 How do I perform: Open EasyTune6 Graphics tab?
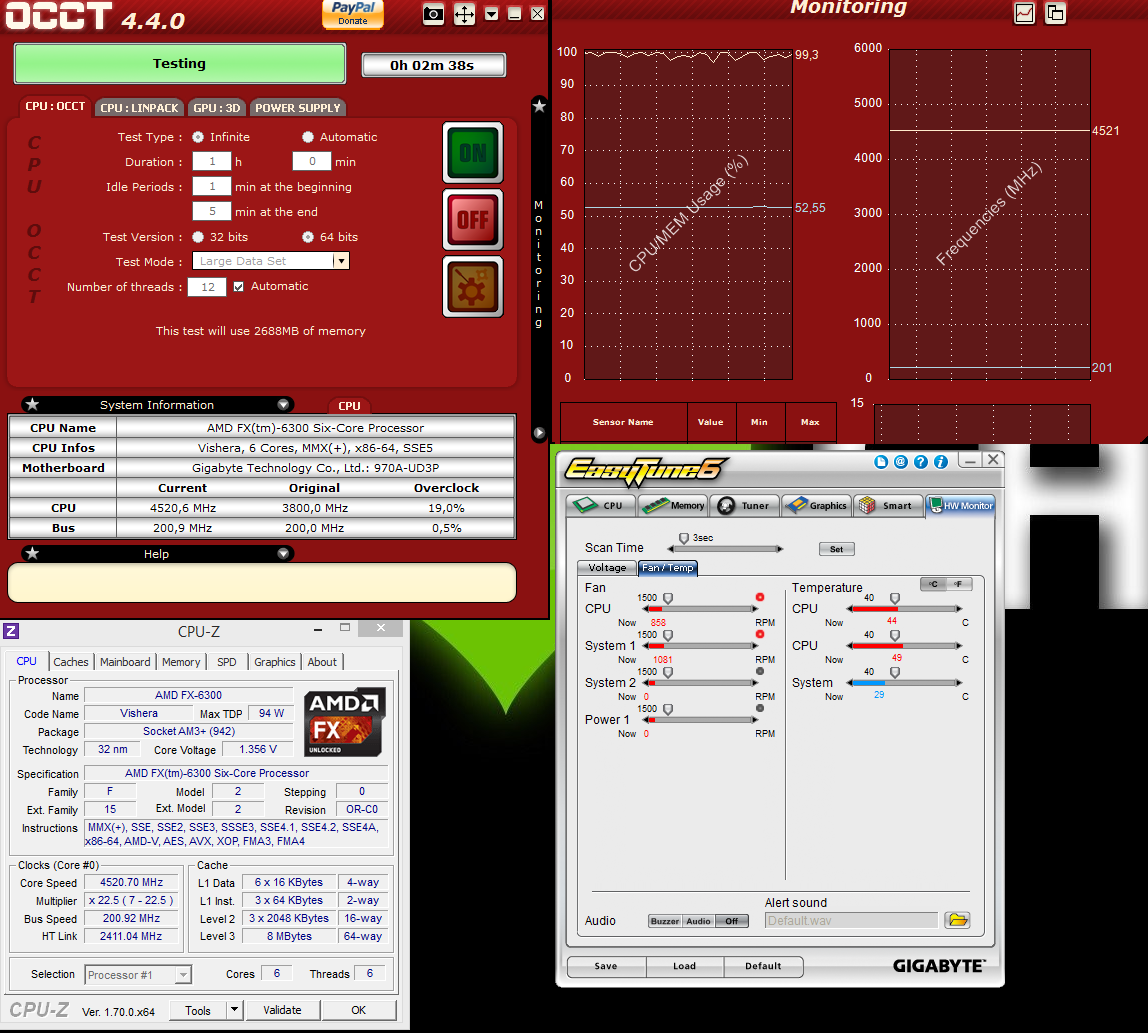pyautogui.click(x=816, y=505)
